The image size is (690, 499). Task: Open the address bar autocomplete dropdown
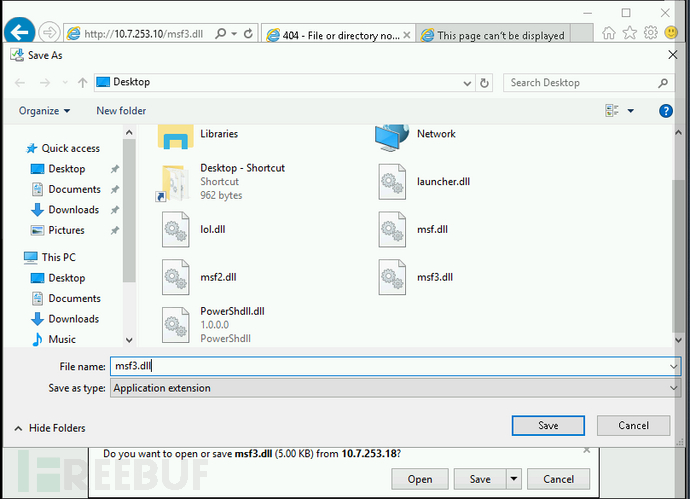(x=234, y=34)
